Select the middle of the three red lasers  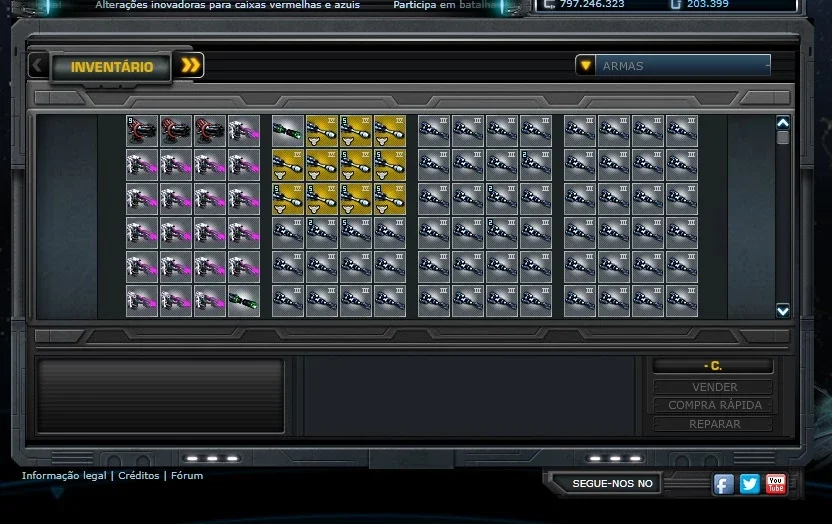[176, 131]
